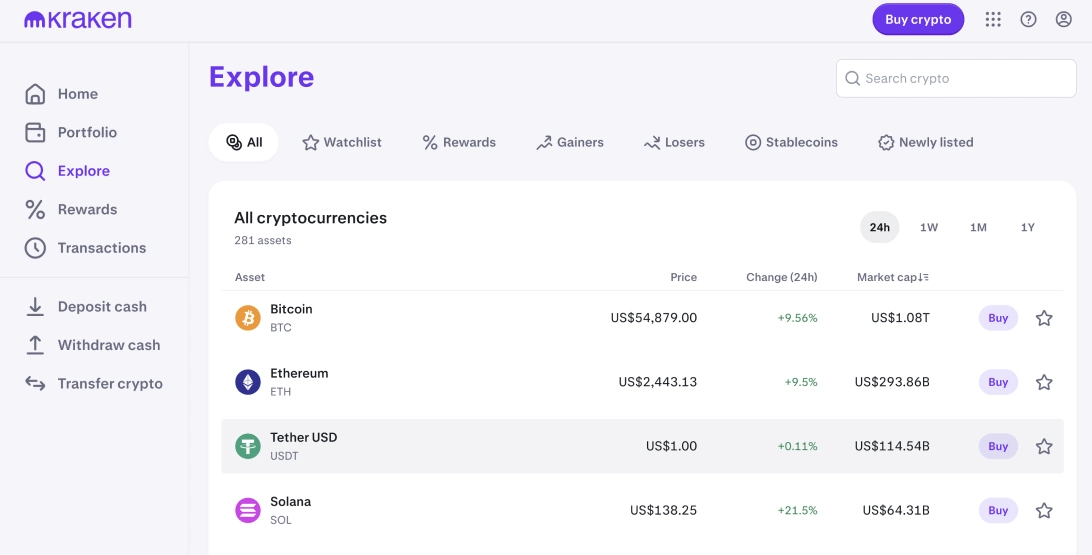This screenshot has height=555, width=1092.
Task: Click the Solana coin icon
Action: click(248, 510)
